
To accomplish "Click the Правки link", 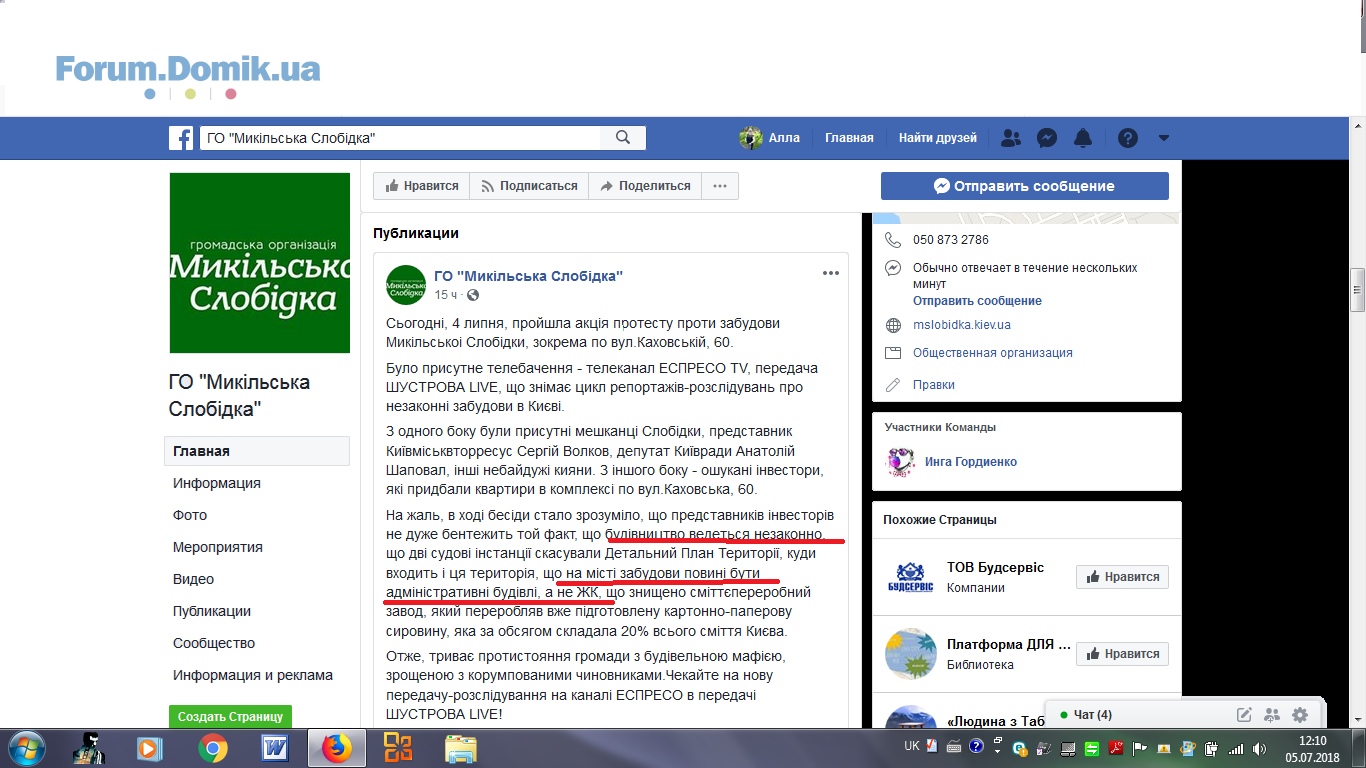I will point(934,385).
